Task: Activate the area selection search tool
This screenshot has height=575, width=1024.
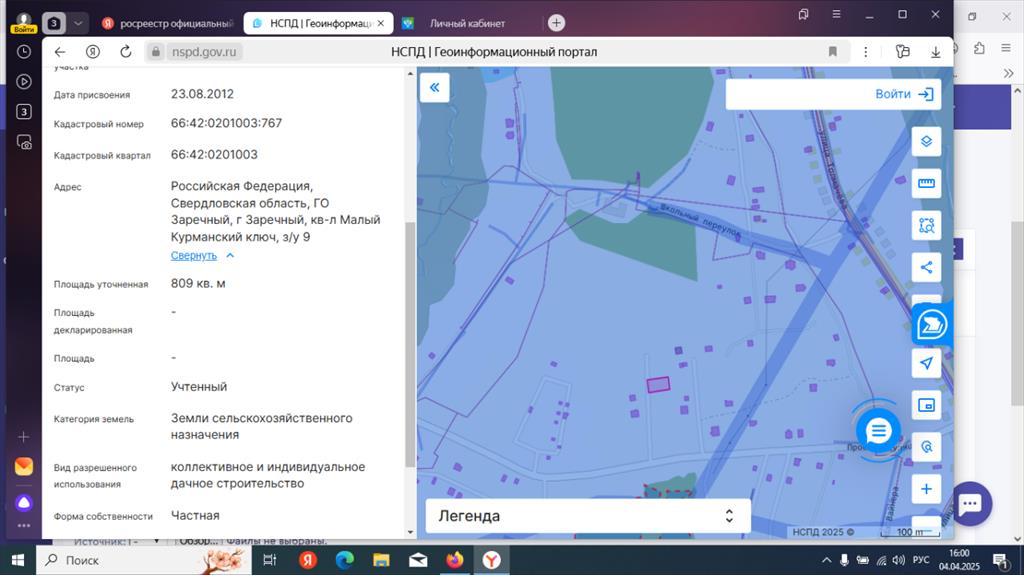Action: (x=926, y=225)
